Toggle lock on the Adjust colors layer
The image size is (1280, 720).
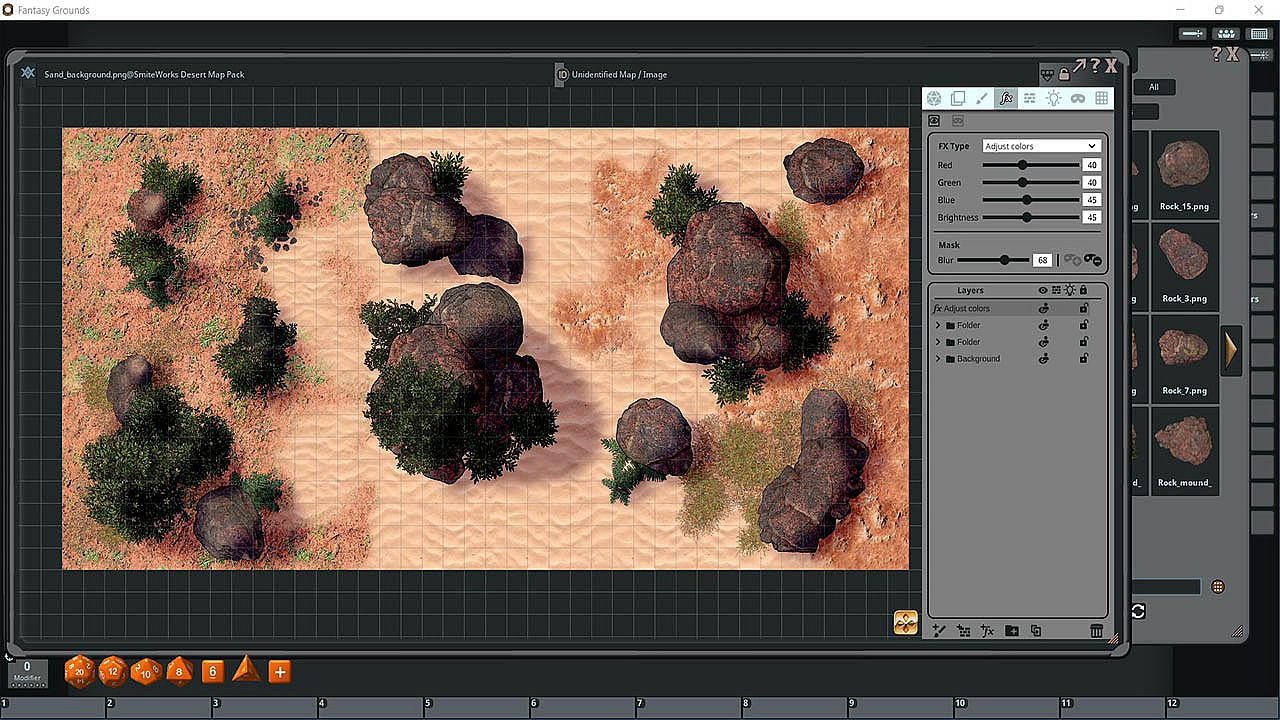coord(1084,309)
